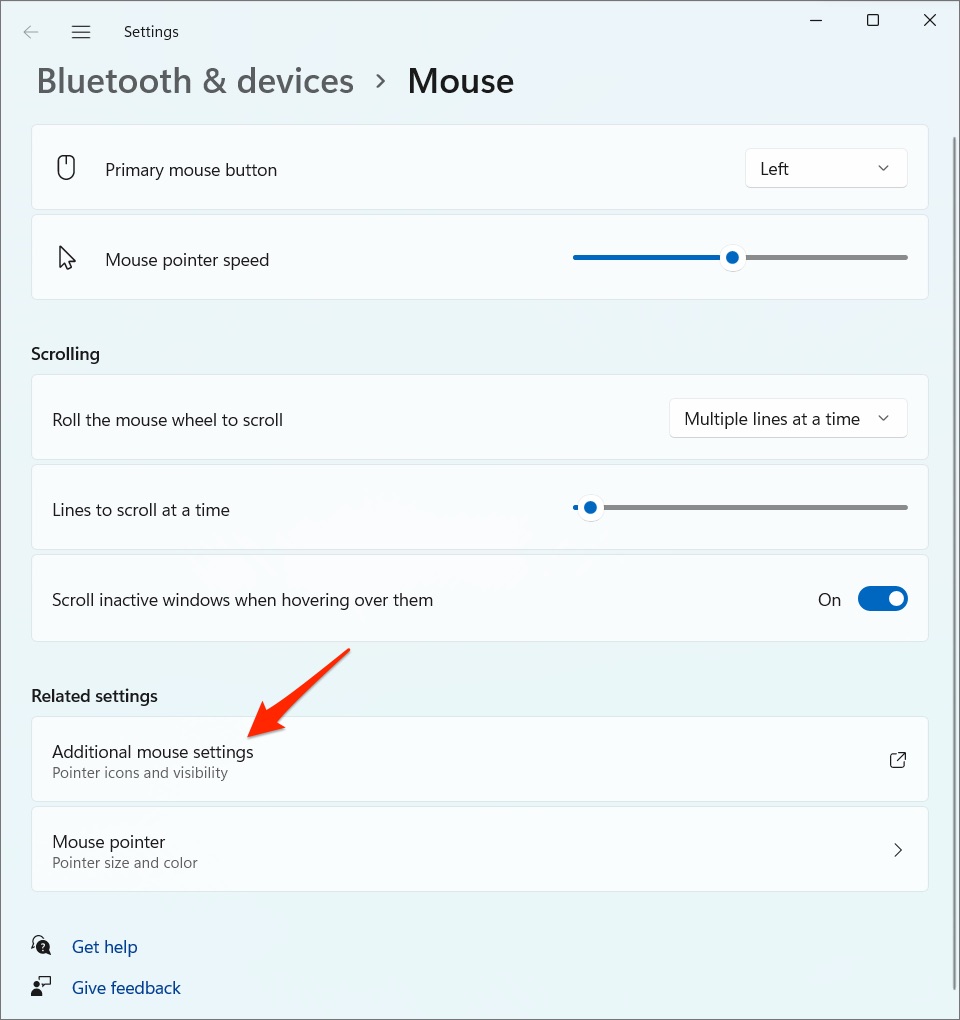Viewport: 960px width, 1020px height.
Task: Open the Get help link
Action: (x=105, y=947)
